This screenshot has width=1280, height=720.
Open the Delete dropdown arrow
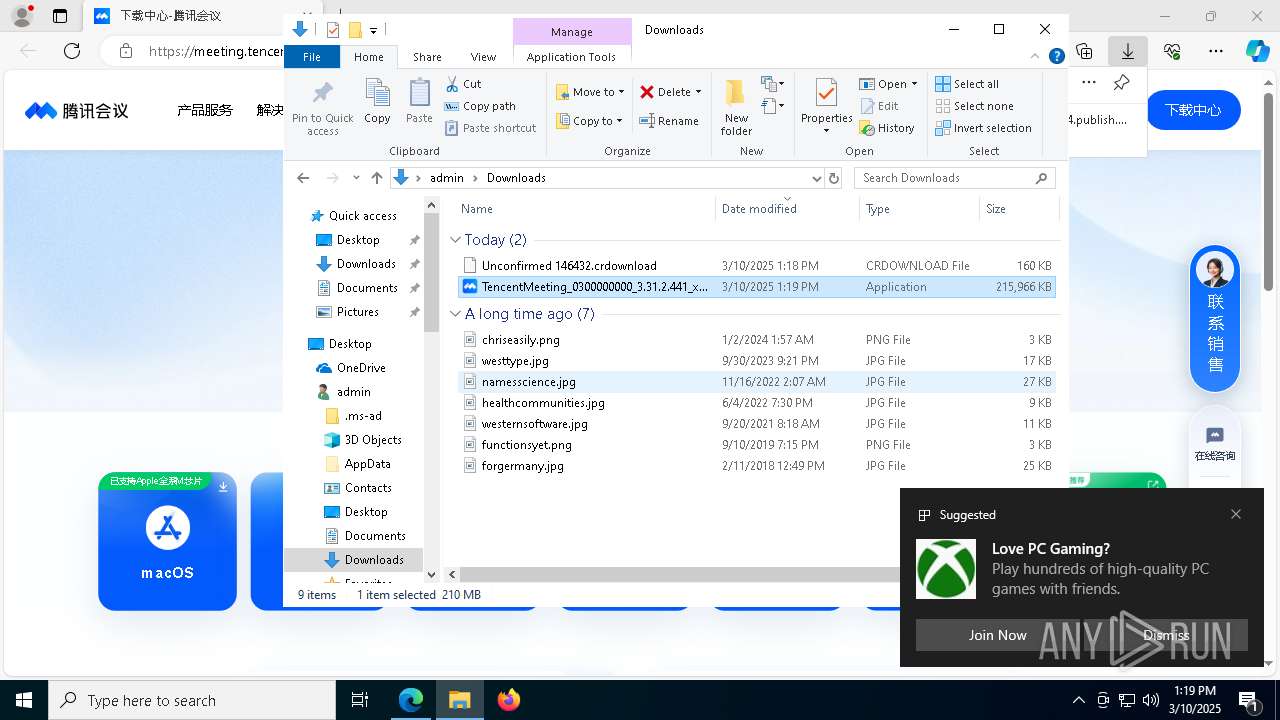698,92
